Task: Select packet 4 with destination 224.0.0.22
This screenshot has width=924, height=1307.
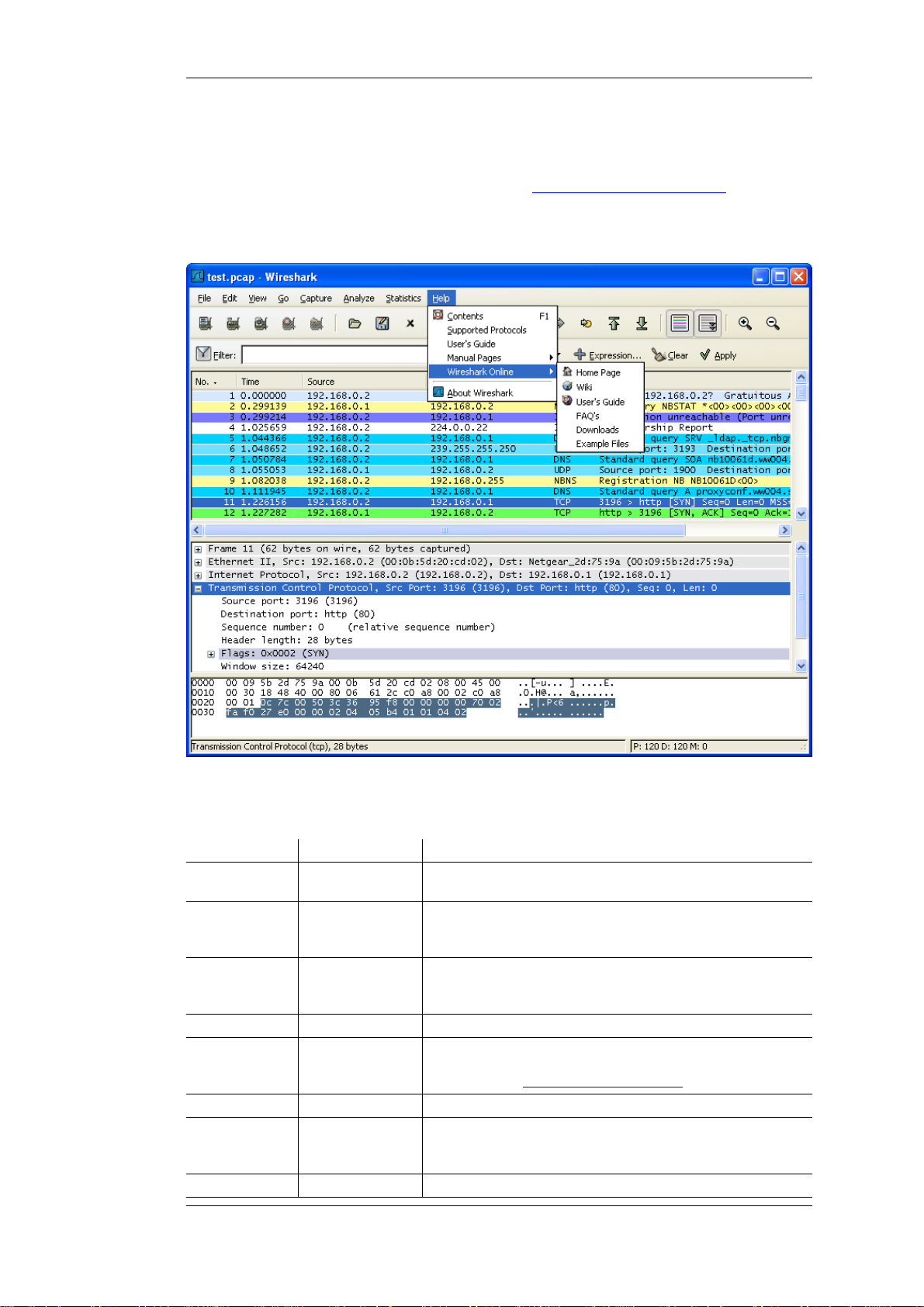Action: (x=490, y=427)
